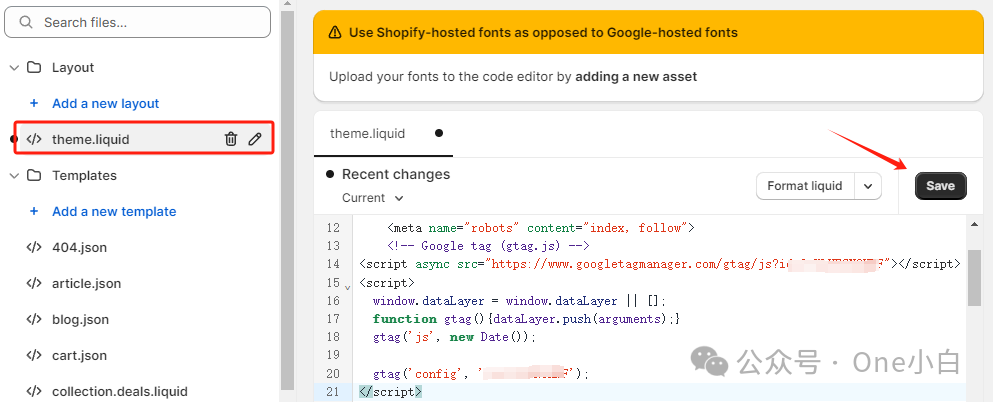Open the Current version dropdown
The width and height of the screenshot is (993, 402).
tap(372, 198)
